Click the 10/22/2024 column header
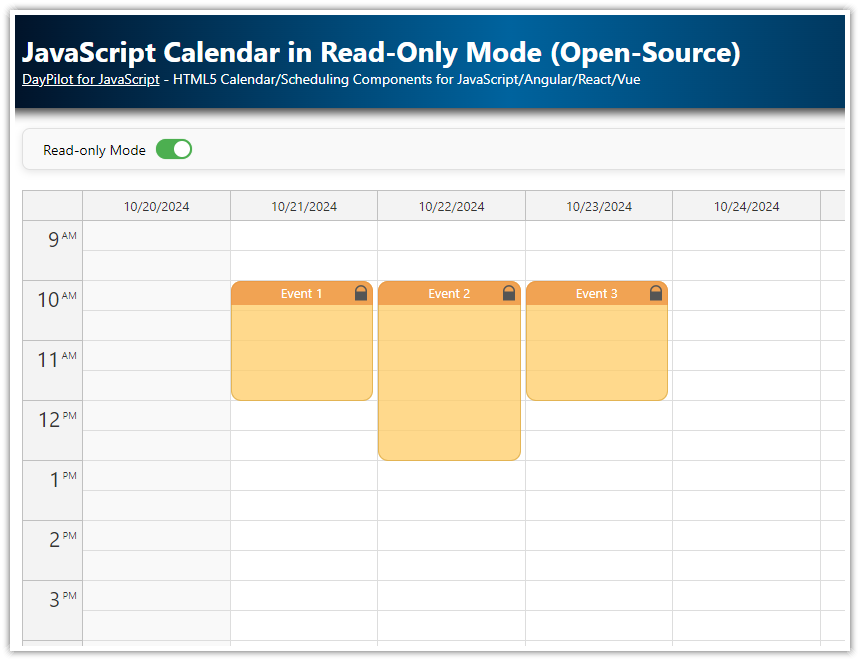This screenshot has height=661, width=860. coord(451,206)
